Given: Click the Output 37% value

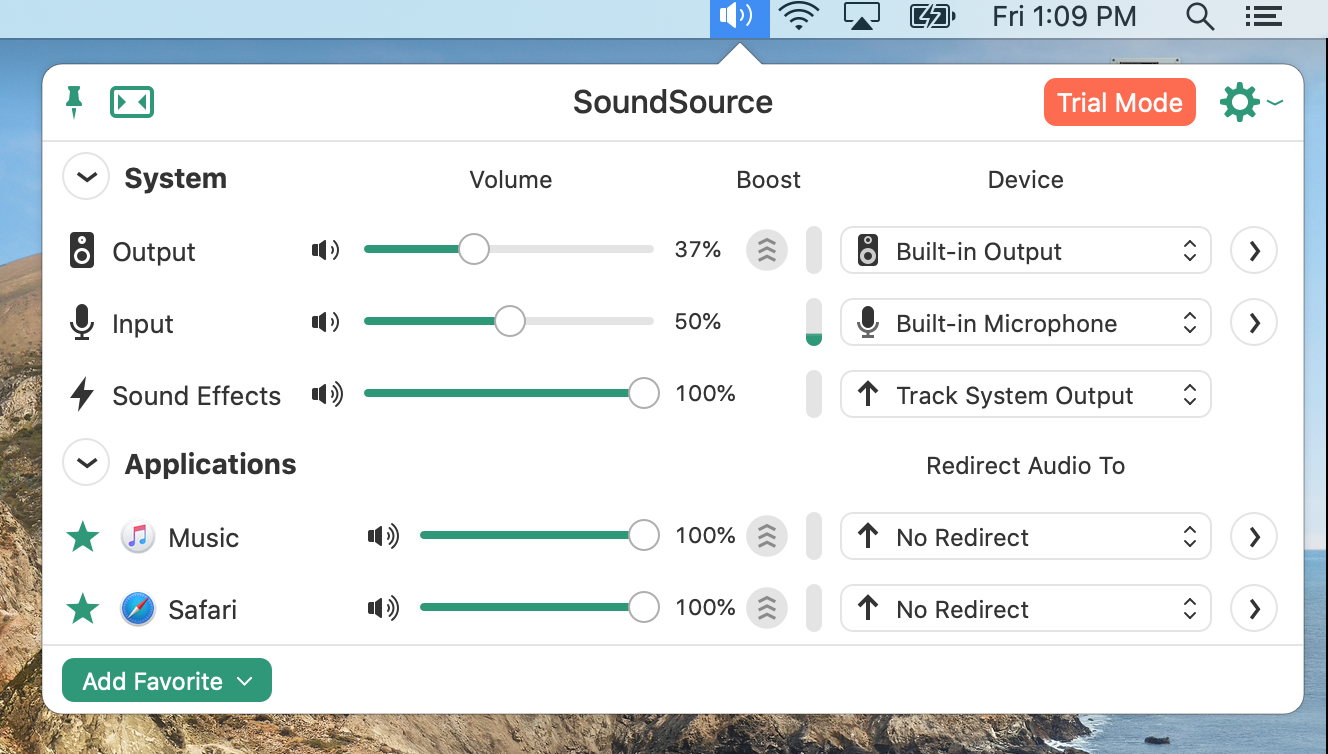Looking at the screenshot, I should (698, 250).
